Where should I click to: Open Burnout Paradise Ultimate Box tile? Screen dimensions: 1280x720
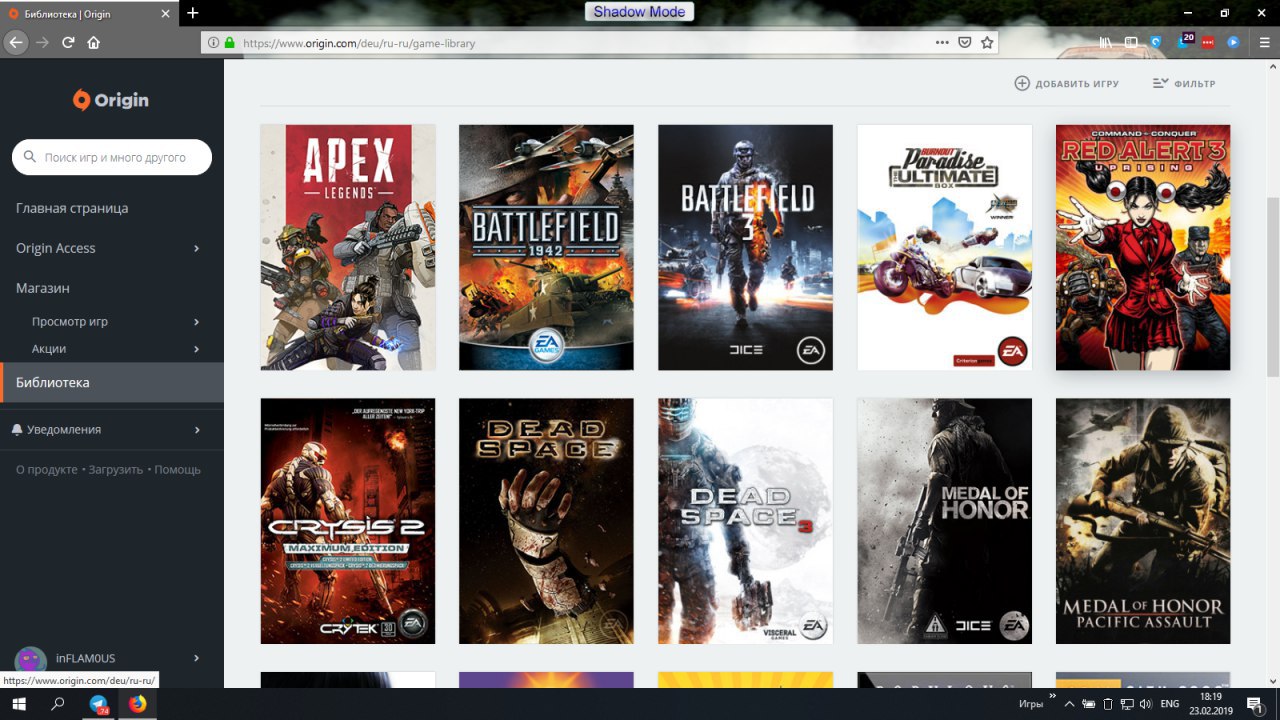pyautogui.click(x=944, y=247)
